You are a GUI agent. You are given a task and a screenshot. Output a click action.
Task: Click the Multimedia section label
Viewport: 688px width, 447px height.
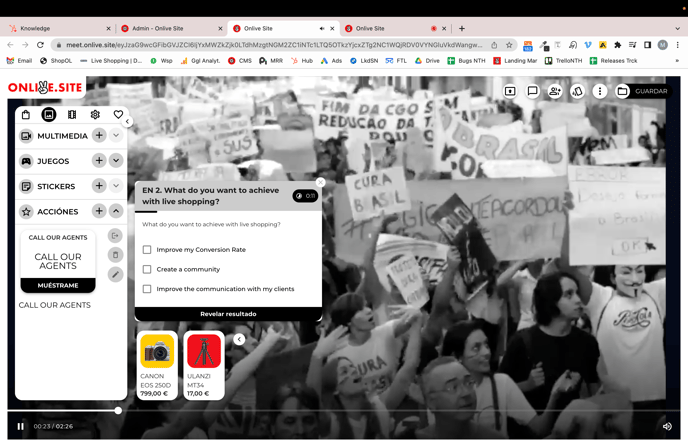tap(62, 136)
